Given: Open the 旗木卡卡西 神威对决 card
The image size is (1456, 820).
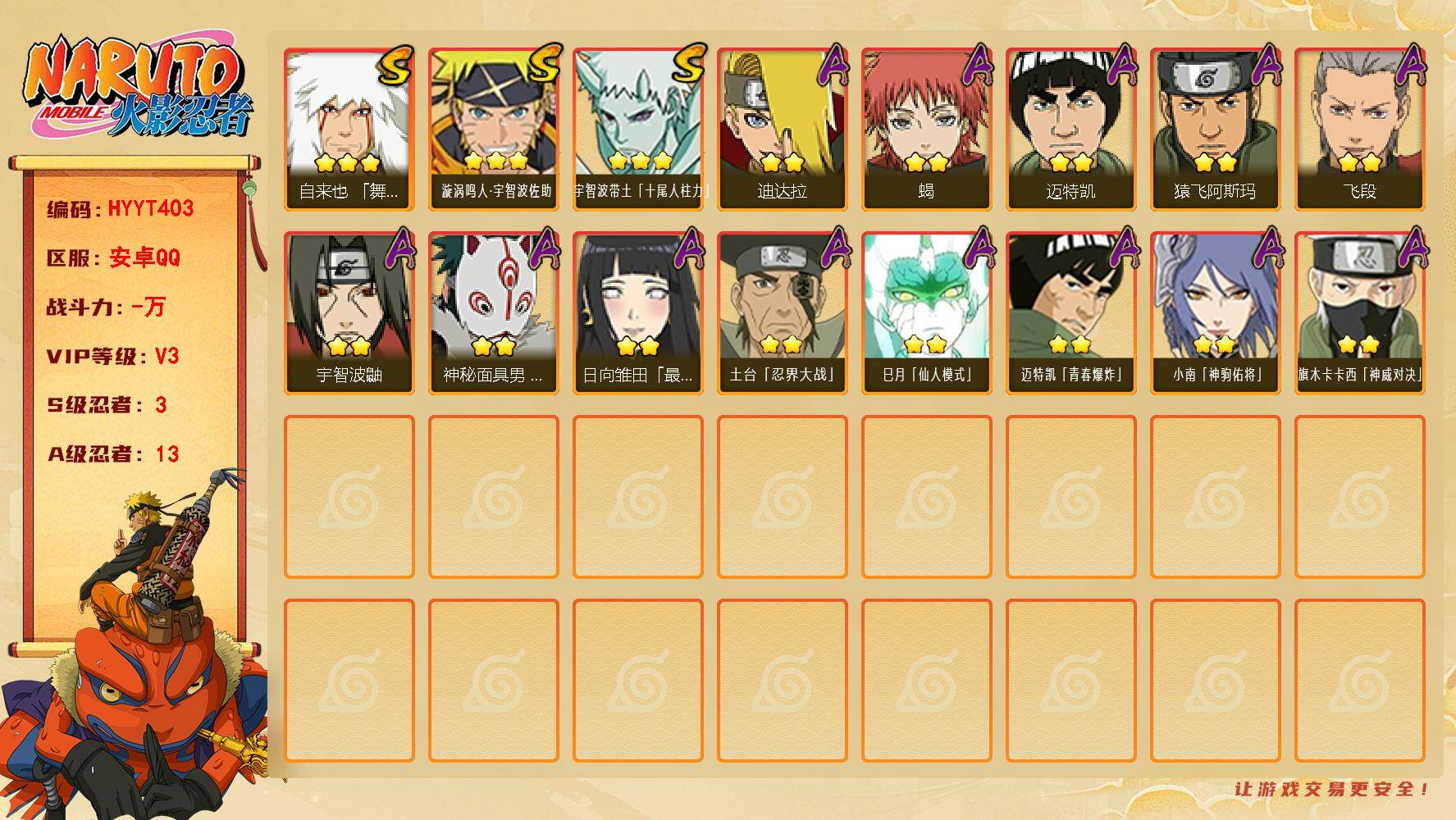Looking at the screenshot, I should 1359,313.
